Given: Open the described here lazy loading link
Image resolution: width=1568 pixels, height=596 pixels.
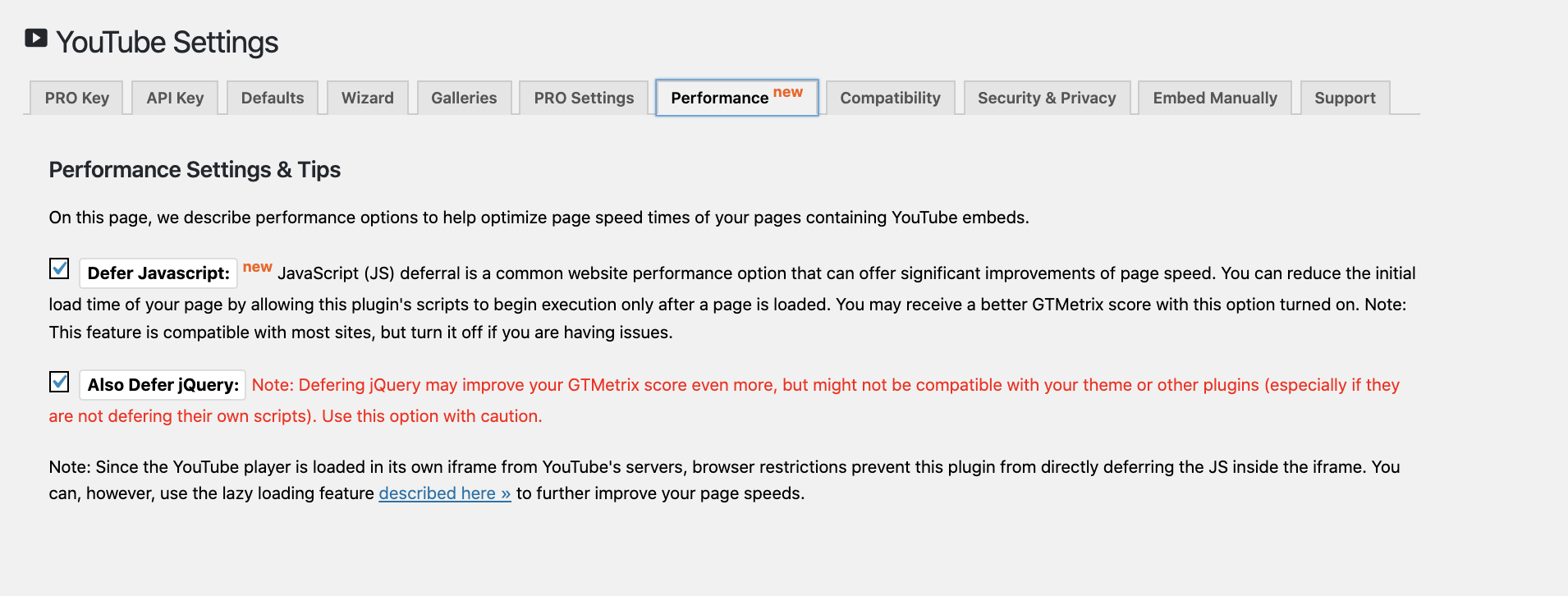Looking at the screenshot, I should click(x=444, y=493).
